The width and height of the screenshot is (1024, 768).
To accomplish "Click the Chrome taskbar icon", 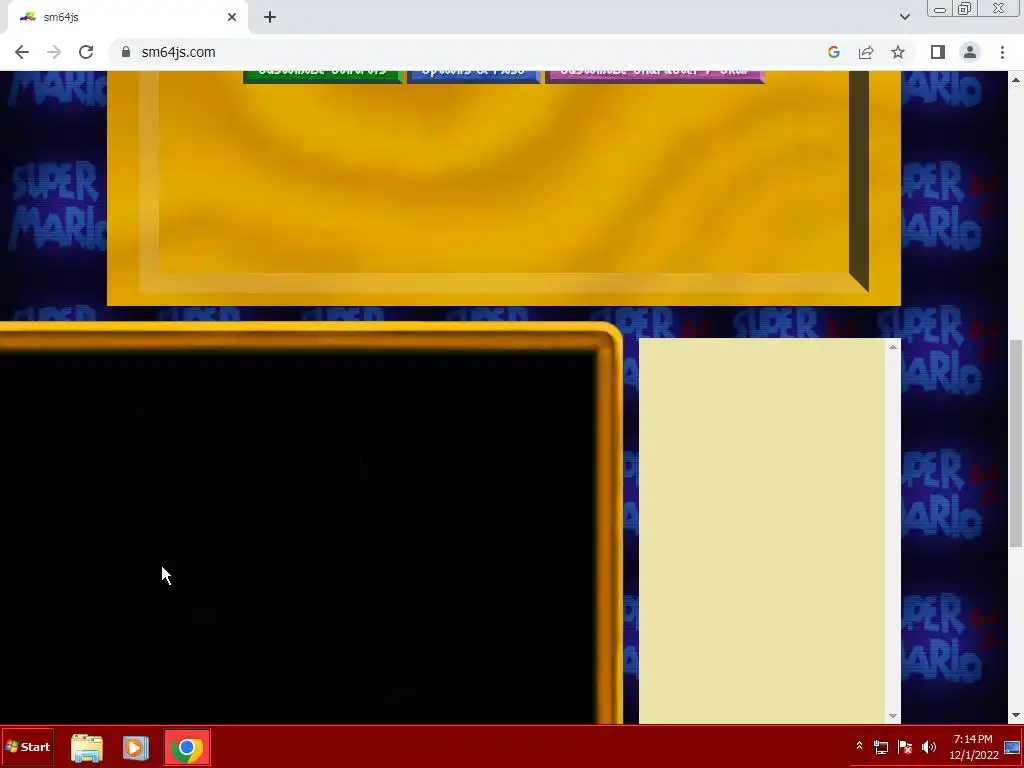I will pos(187,748).
